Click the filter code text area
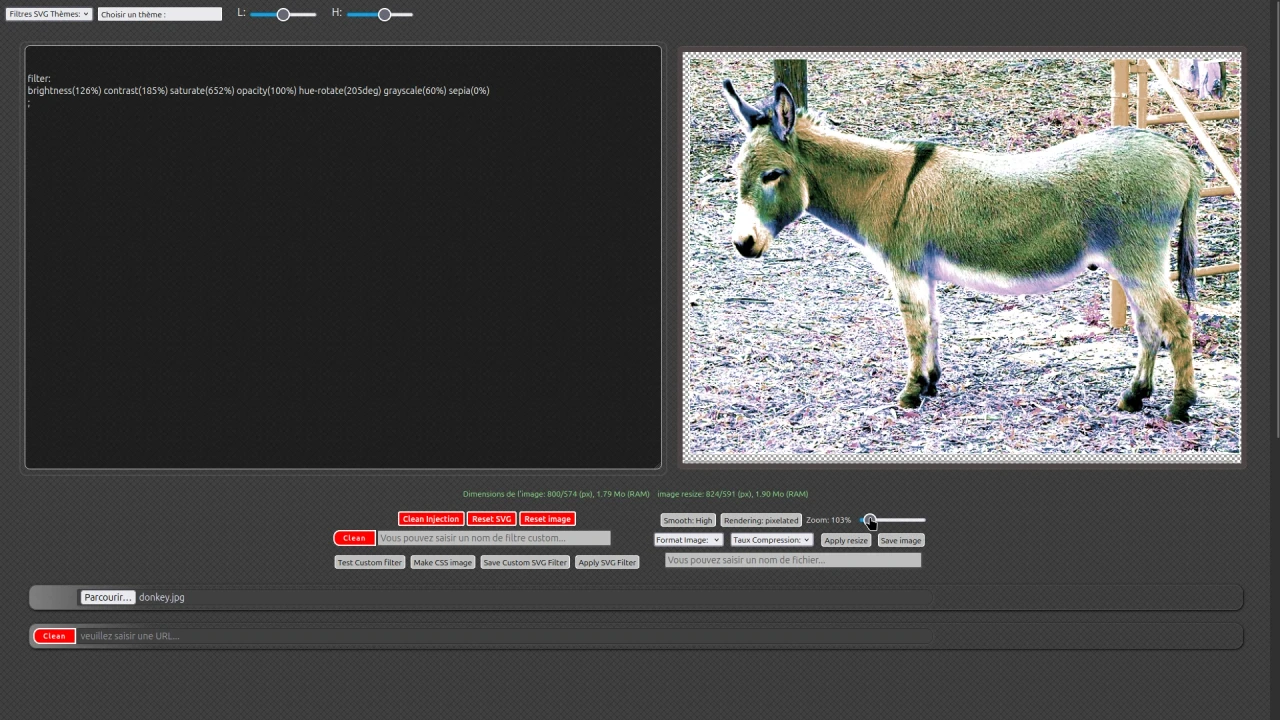The width and height of the screenshot is (1280, 720). [342, 256]
